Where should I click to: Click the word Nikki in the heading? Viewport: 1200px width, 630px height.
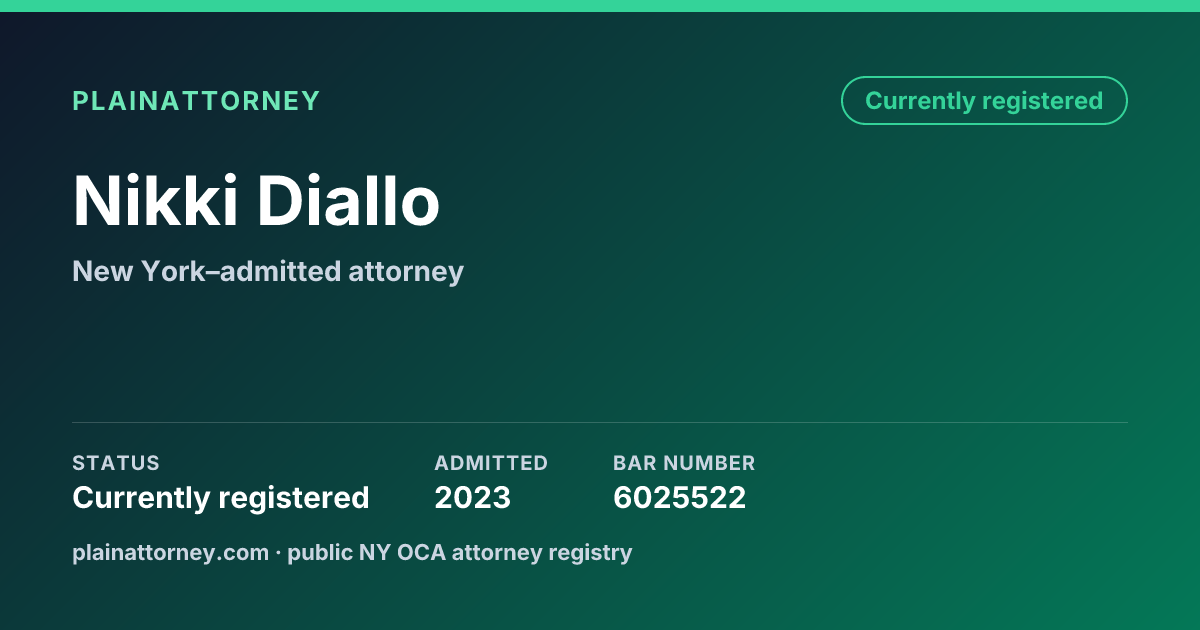tap(155, 201)
